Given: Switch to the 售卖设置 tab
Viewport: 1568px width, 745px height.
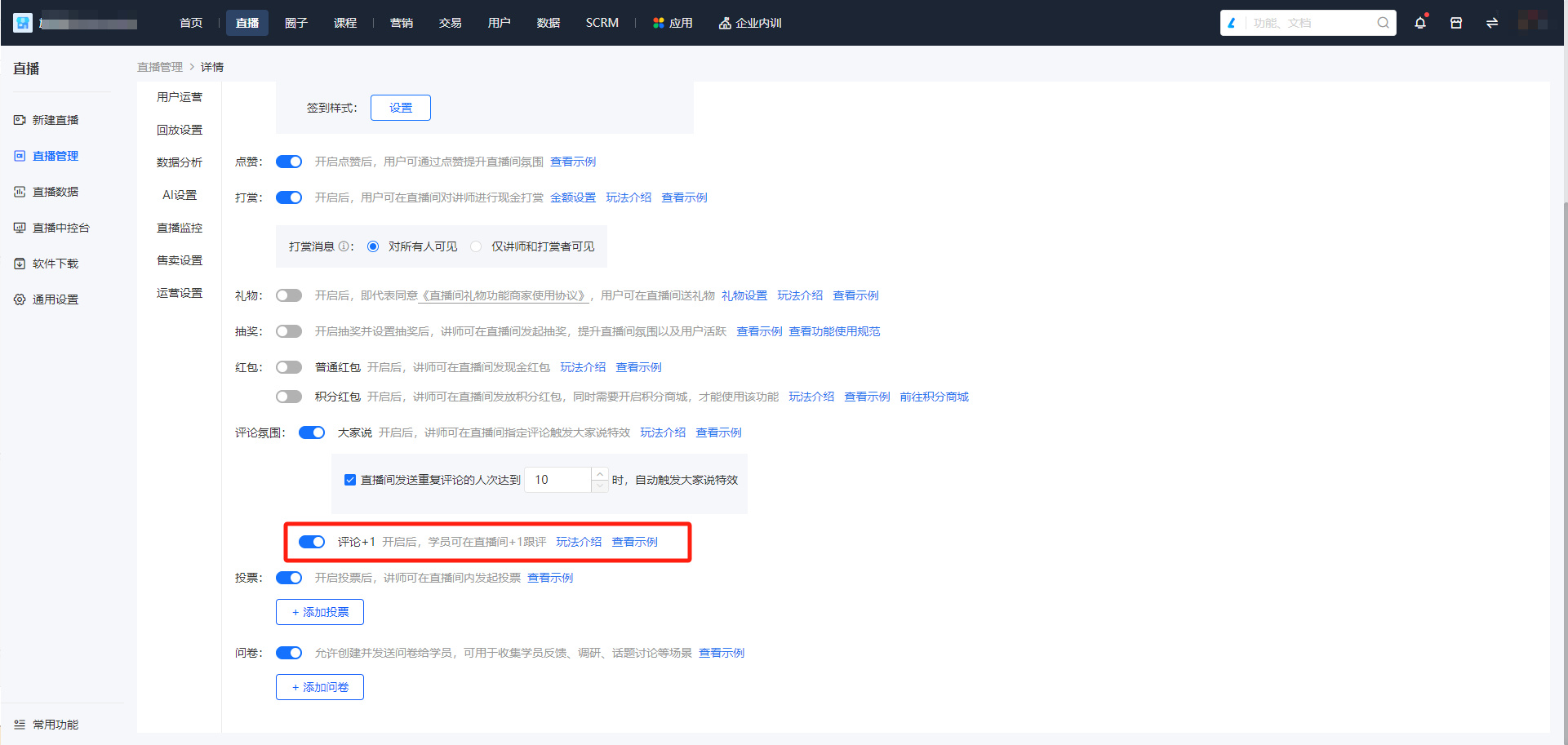Looking at the screenshot, I should [180, 260].
